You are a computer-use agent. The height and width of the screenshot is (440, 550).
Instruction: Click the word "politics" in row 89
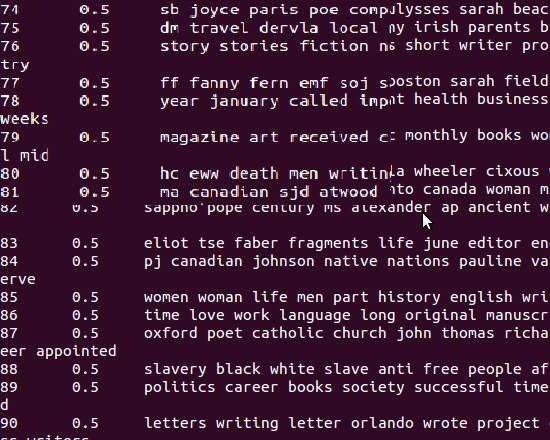(x=180, y=387)
